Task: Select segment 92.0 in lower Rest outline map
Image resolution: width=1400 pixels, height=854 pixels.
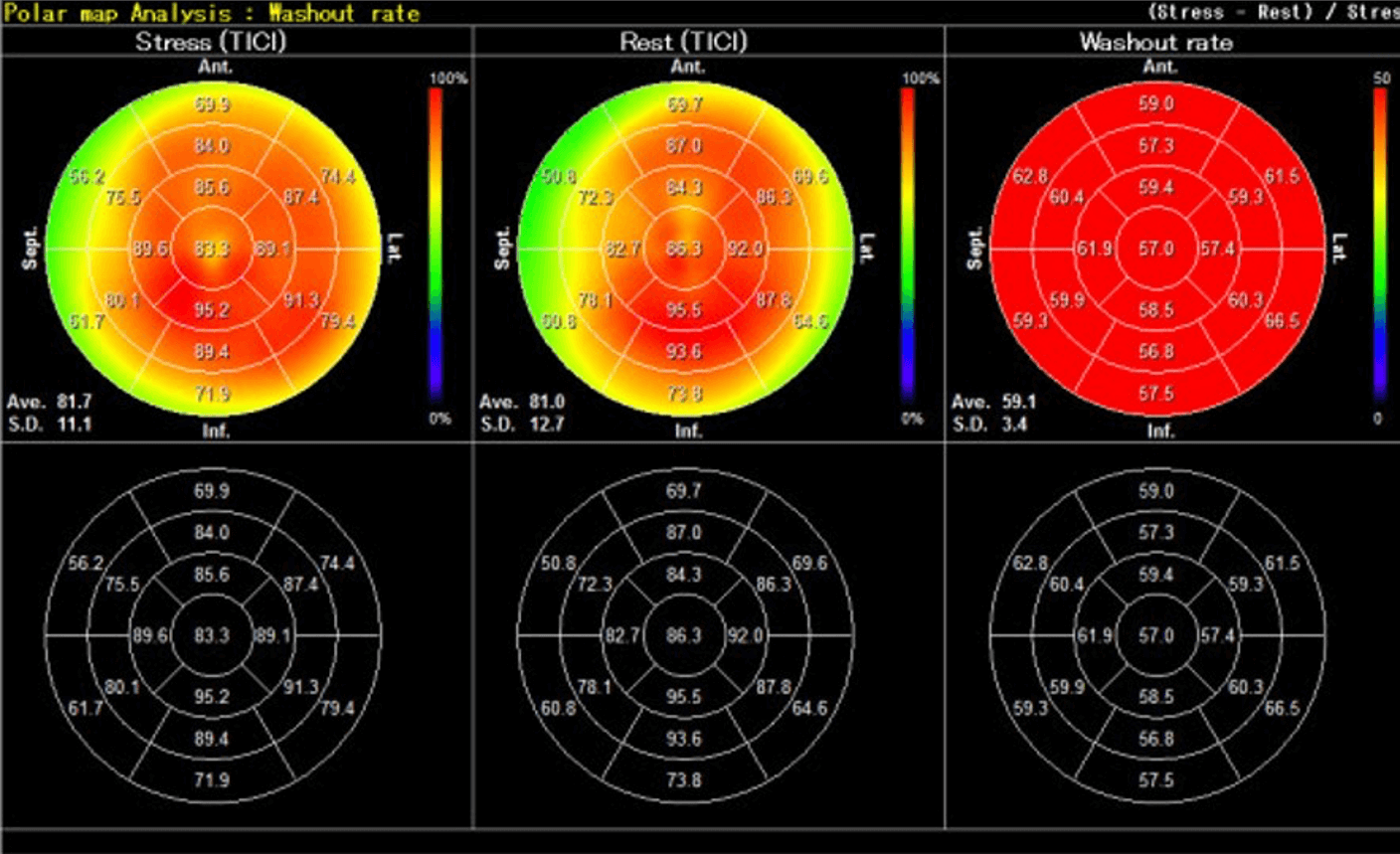Action: point(745,635)
